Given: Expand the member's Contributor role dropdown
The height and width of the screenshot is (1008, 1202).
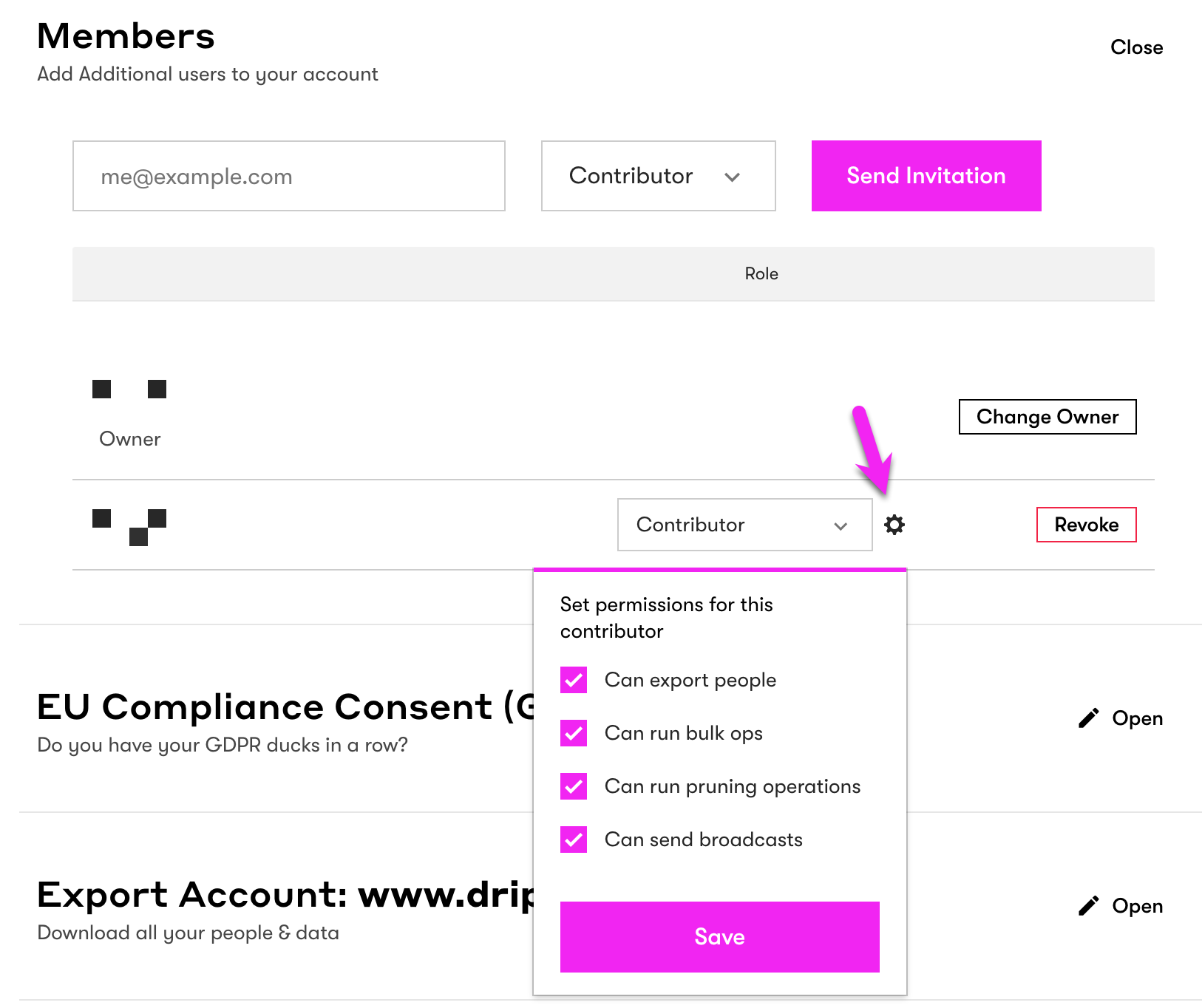Looking at the screenshot, I should [x=744, y=525].
